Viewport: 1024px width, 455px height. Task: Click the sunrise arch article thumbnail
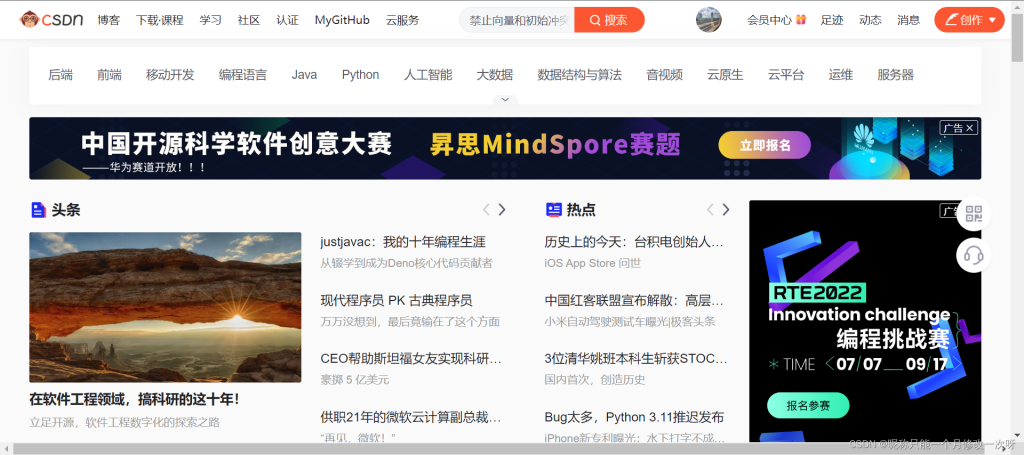pos(165,307)
